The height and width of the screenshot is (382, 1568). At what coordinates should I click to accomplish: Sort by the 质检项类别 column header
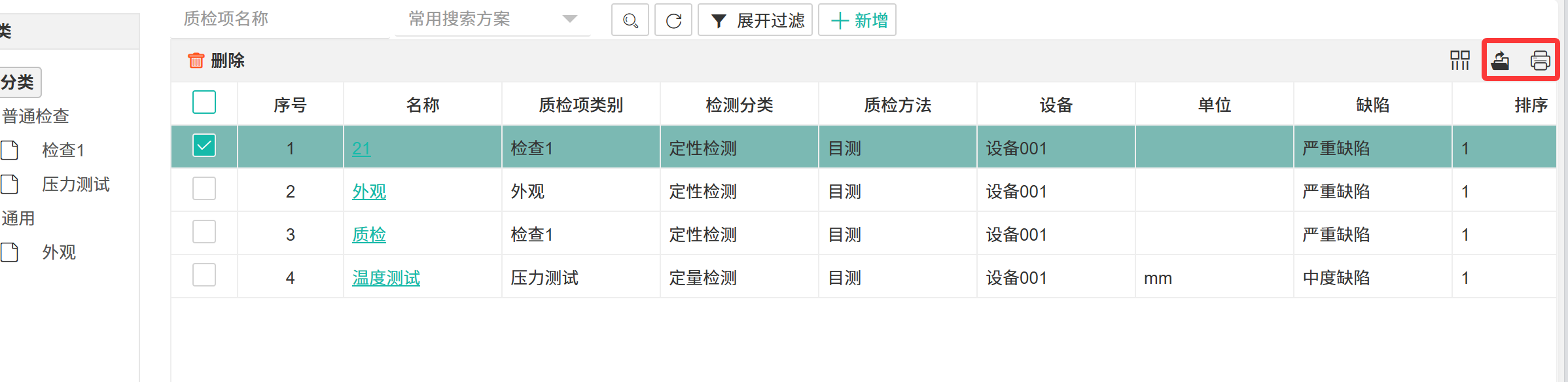coord(580,105)
